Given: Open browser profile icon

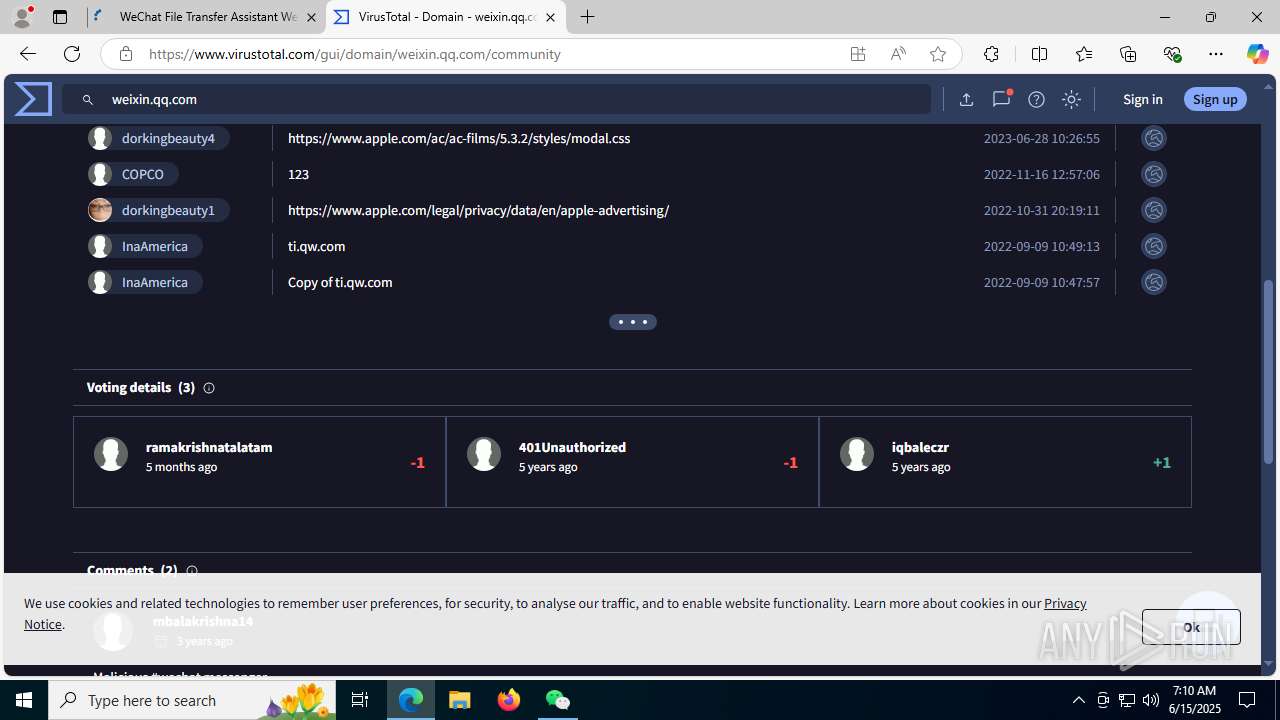Looking at the screenshot, I should [22, 17].
